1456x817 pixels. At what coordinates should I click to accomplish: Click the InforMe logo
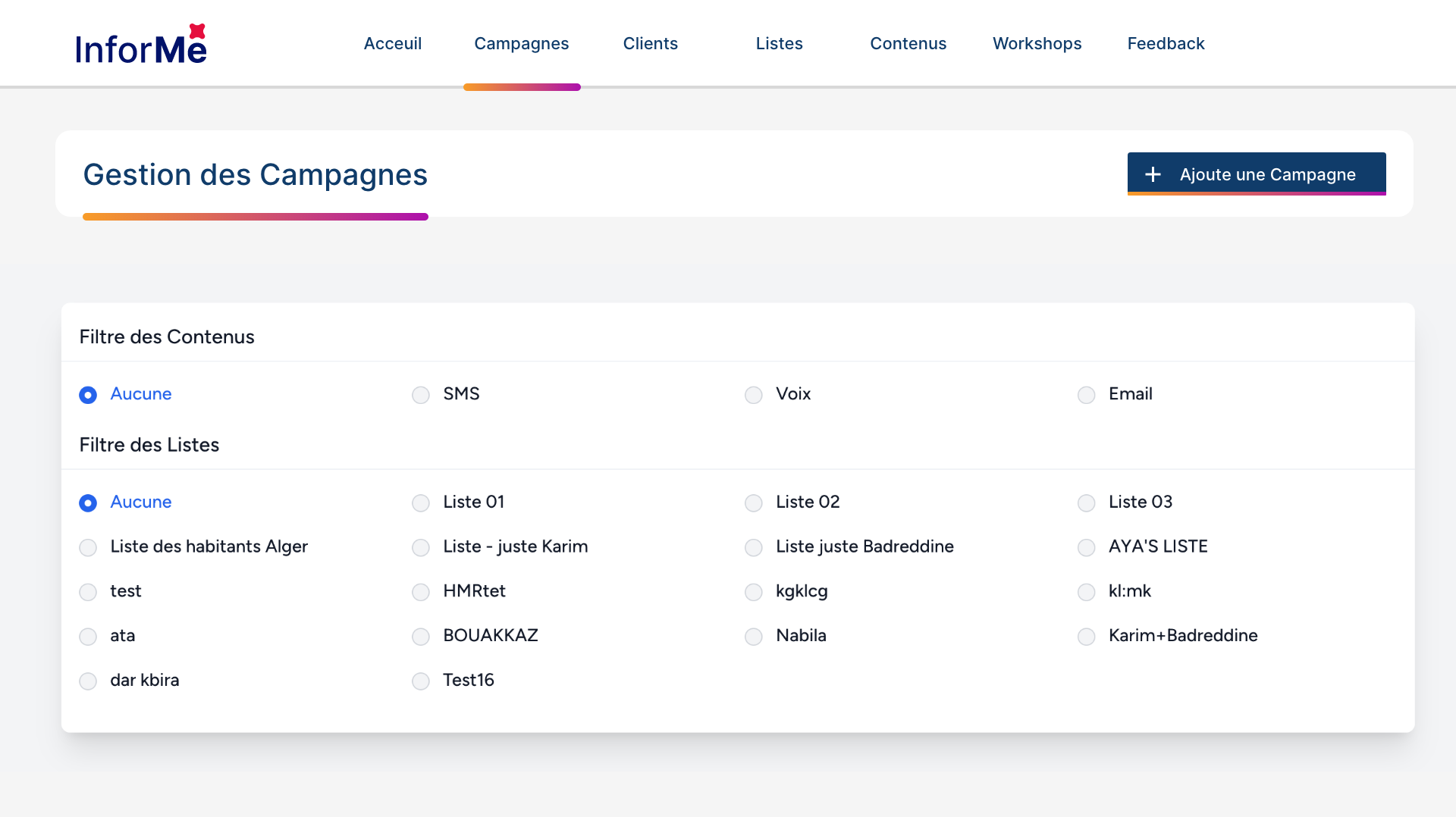141,44
